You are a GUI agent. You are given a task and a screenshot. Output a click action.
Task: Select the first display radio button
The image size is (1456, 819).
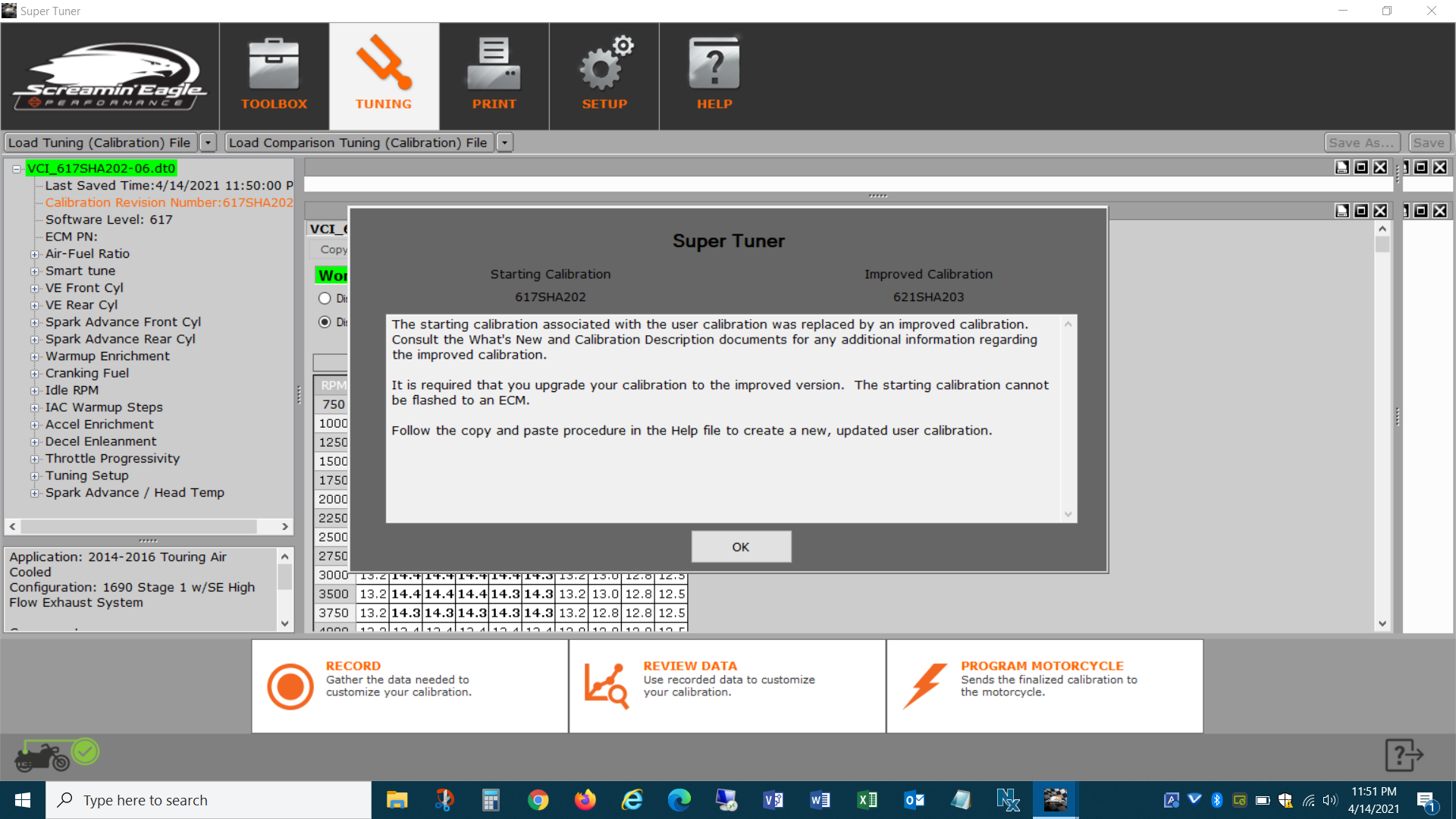(325, 298)
